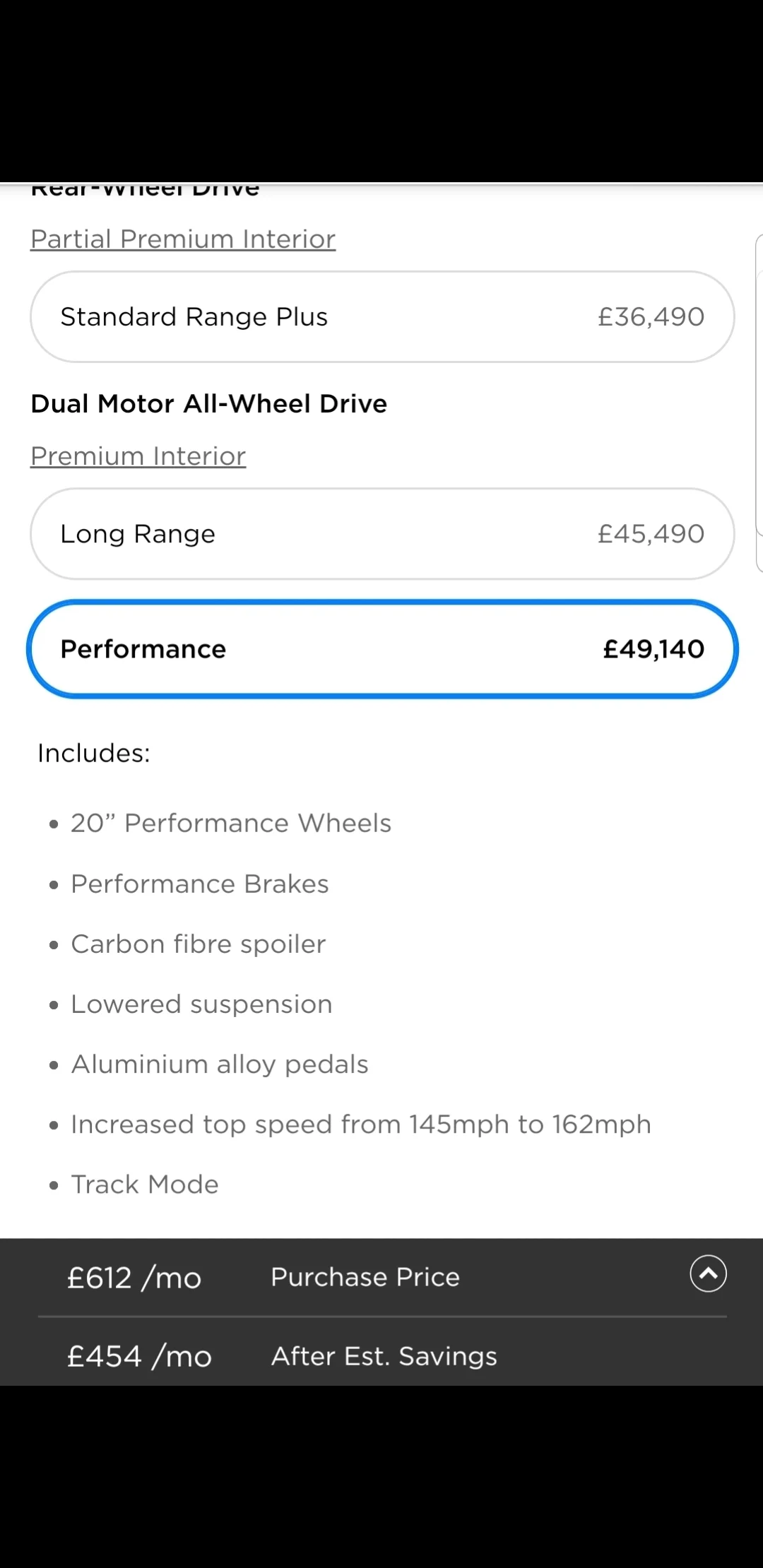This screenshot has height=1568, width=763.
Task: Click the side panel handle at right edge
Action: 759,403
